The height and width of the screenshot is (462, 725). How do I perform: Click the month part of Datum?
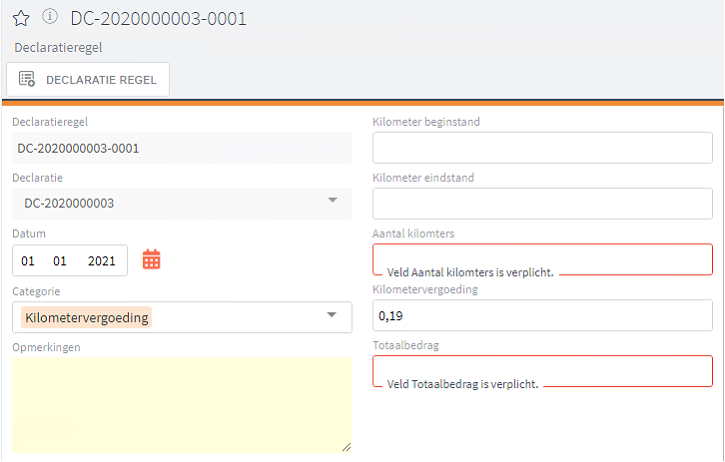(60, 261)
